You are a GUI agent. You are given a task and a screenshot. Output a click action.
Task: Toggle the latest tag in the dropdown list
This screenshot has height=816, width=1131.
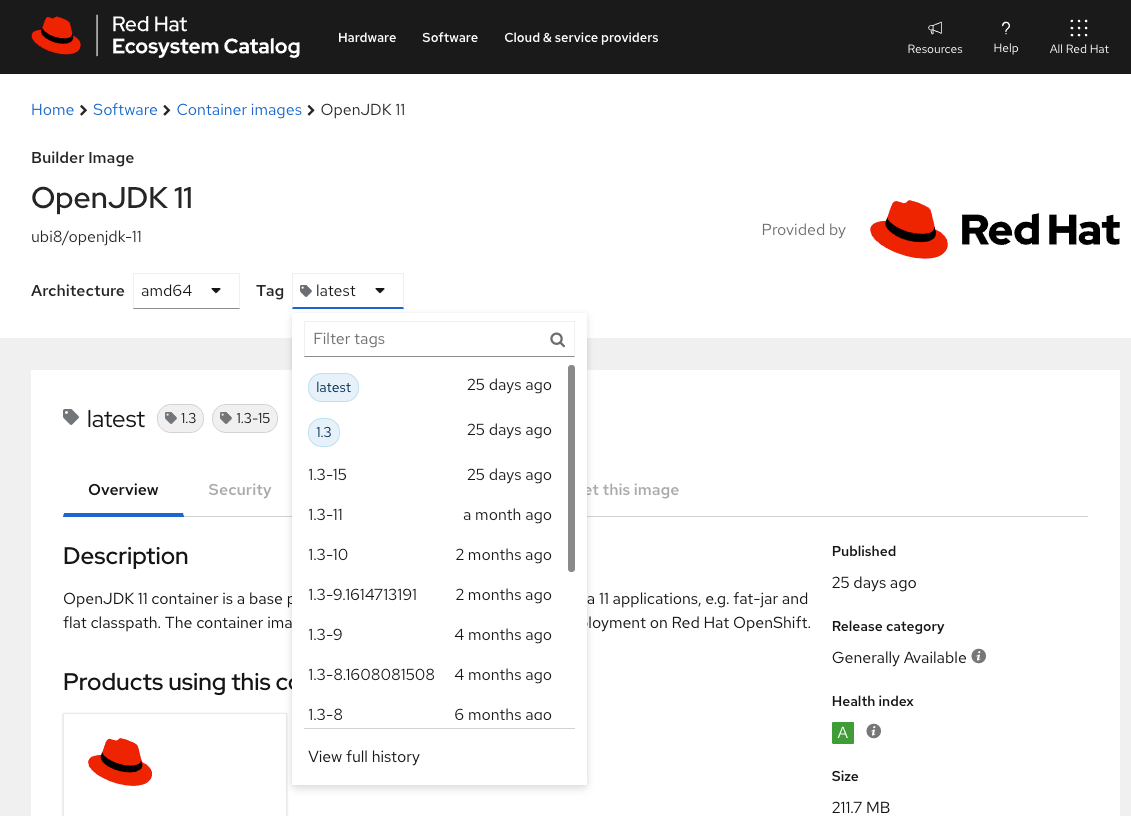coord(333,387)
